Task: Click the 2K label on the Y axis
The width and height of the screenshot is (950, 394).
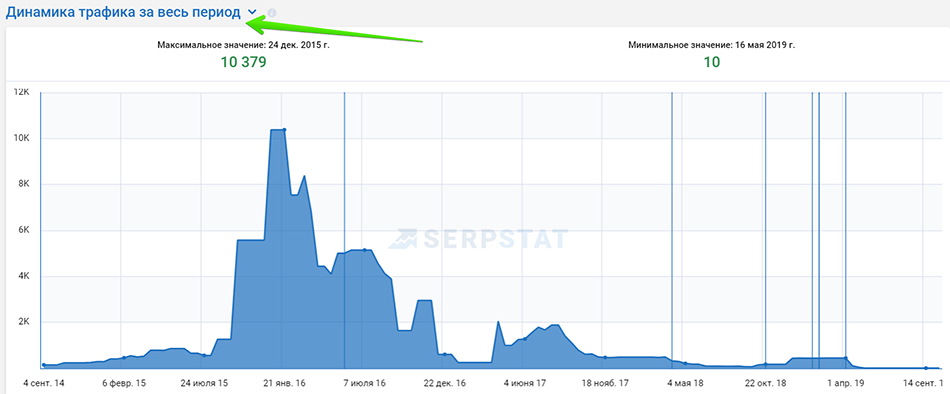Action: click(24, 322)
